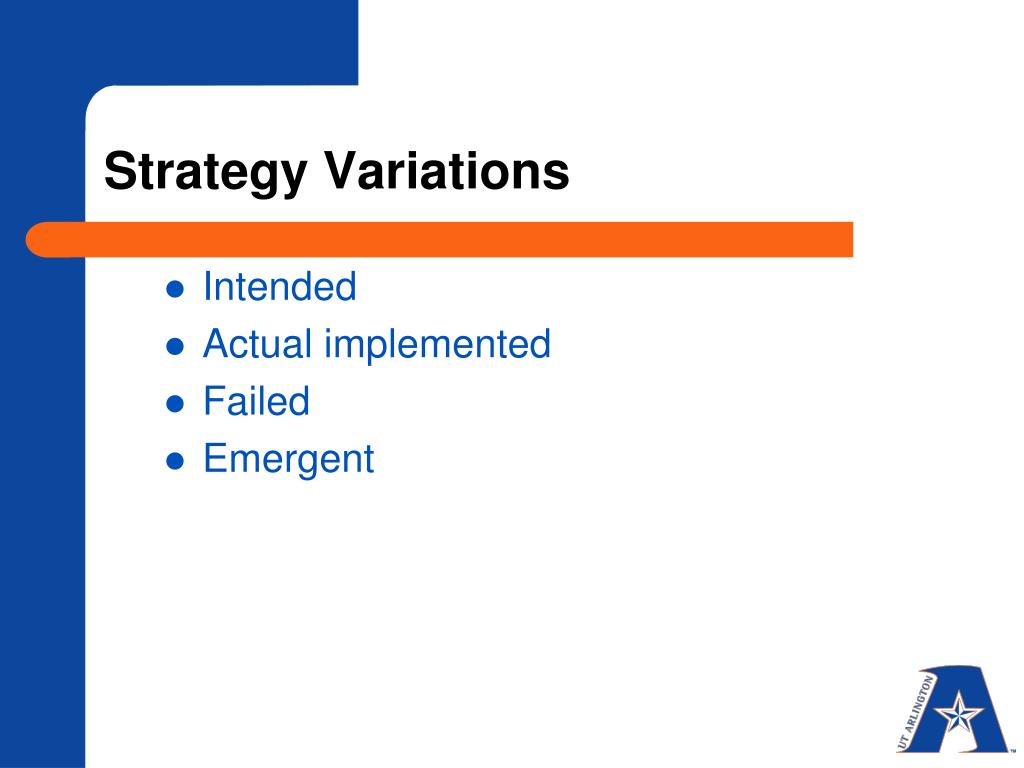Click the star inside the A logo
This screenshot has width=1024, height=768.
959,713
